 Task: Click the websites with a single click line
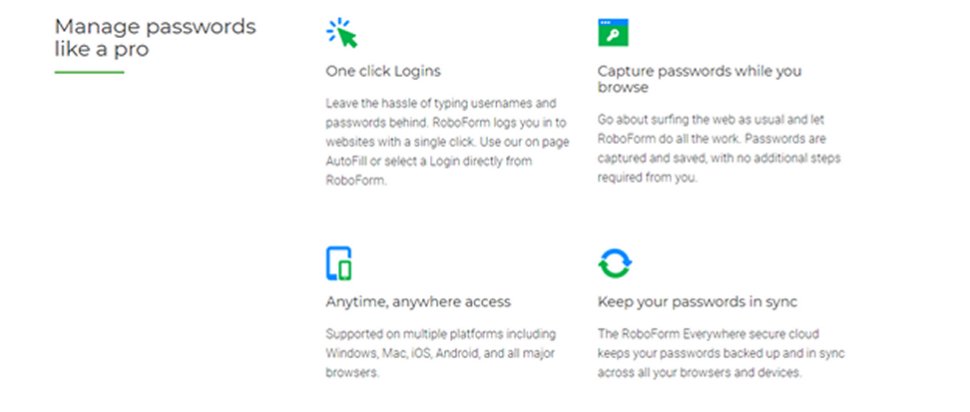coord(447,142)
